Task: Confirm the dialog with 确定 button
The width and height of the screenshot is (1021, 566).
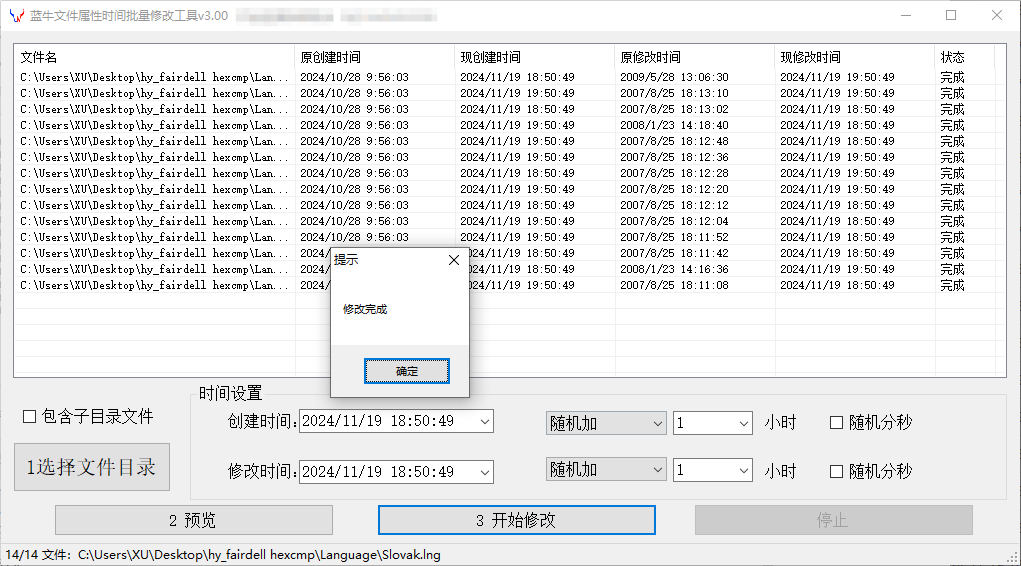Action: click(406, 371)
